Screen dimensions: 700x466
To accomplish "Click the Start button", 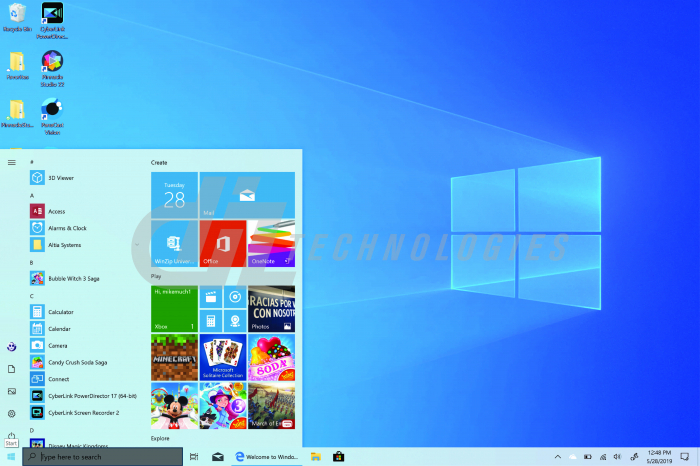I will coord(11,457).
